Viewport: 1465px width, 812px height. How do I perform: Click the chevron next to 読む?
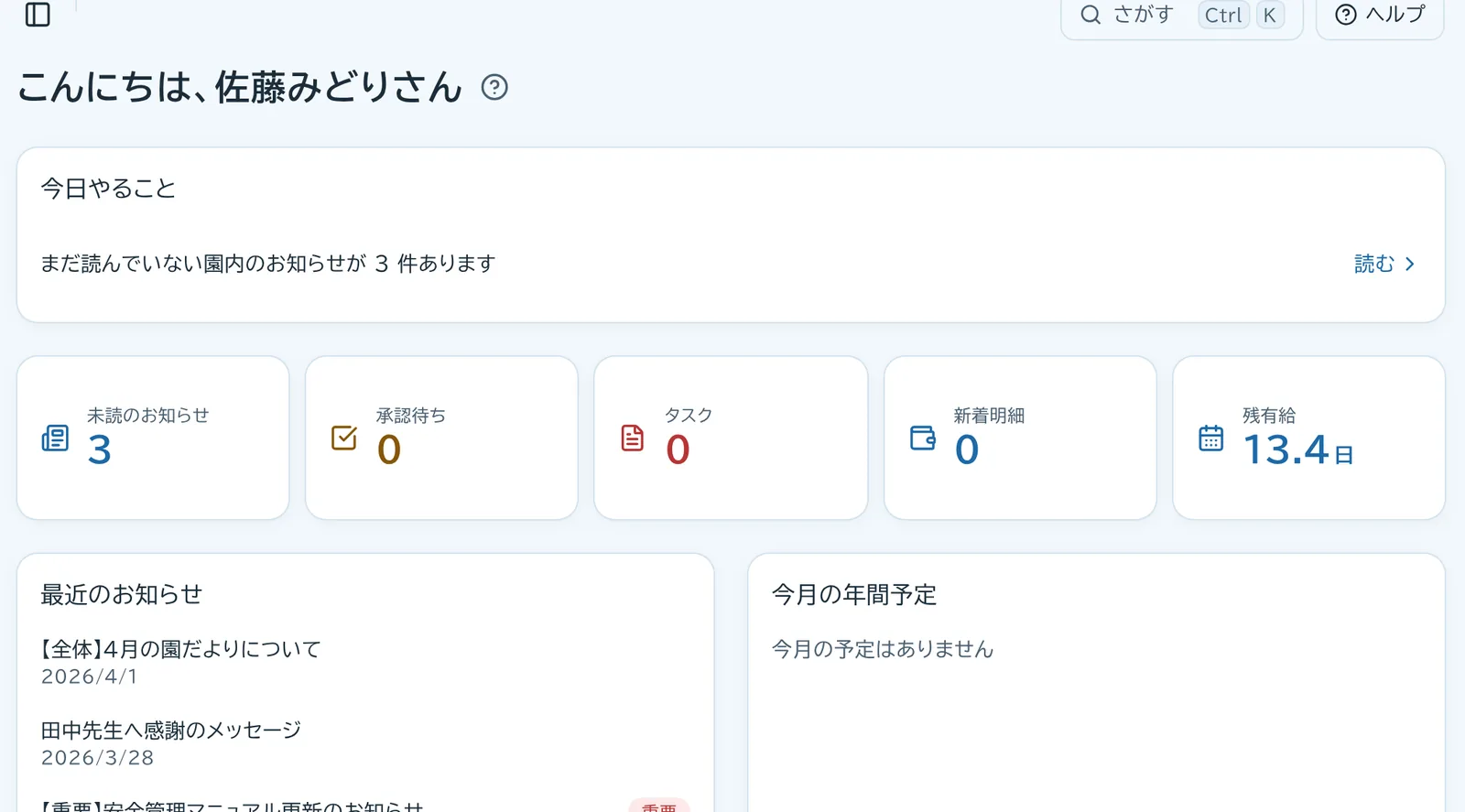point(1409,264)
